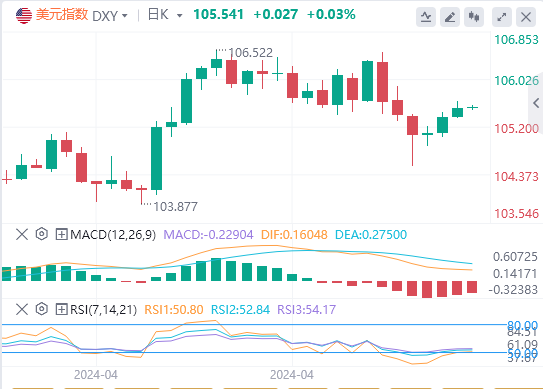The width and height of the screenshot is (543, 389).
Task: Close the DXY chart panel
Action: 526,16
